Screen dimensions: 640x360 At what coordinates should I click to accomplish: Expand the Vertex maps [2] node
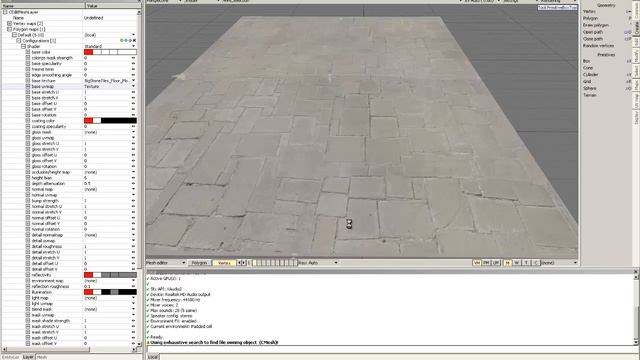[x=9, y=24]
